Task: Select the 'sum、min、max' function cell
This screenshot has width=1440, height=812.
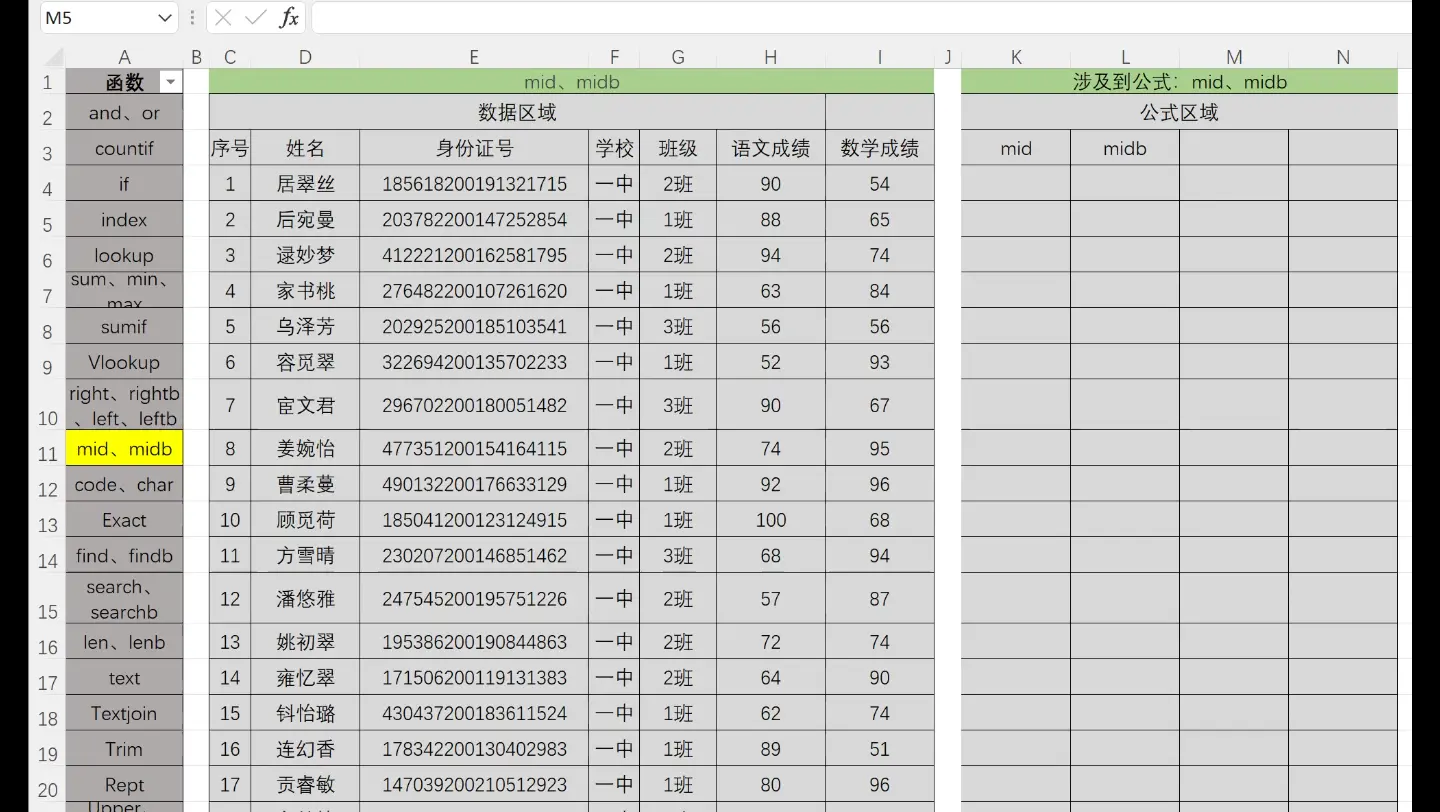Action: click(x=124, y=291)
